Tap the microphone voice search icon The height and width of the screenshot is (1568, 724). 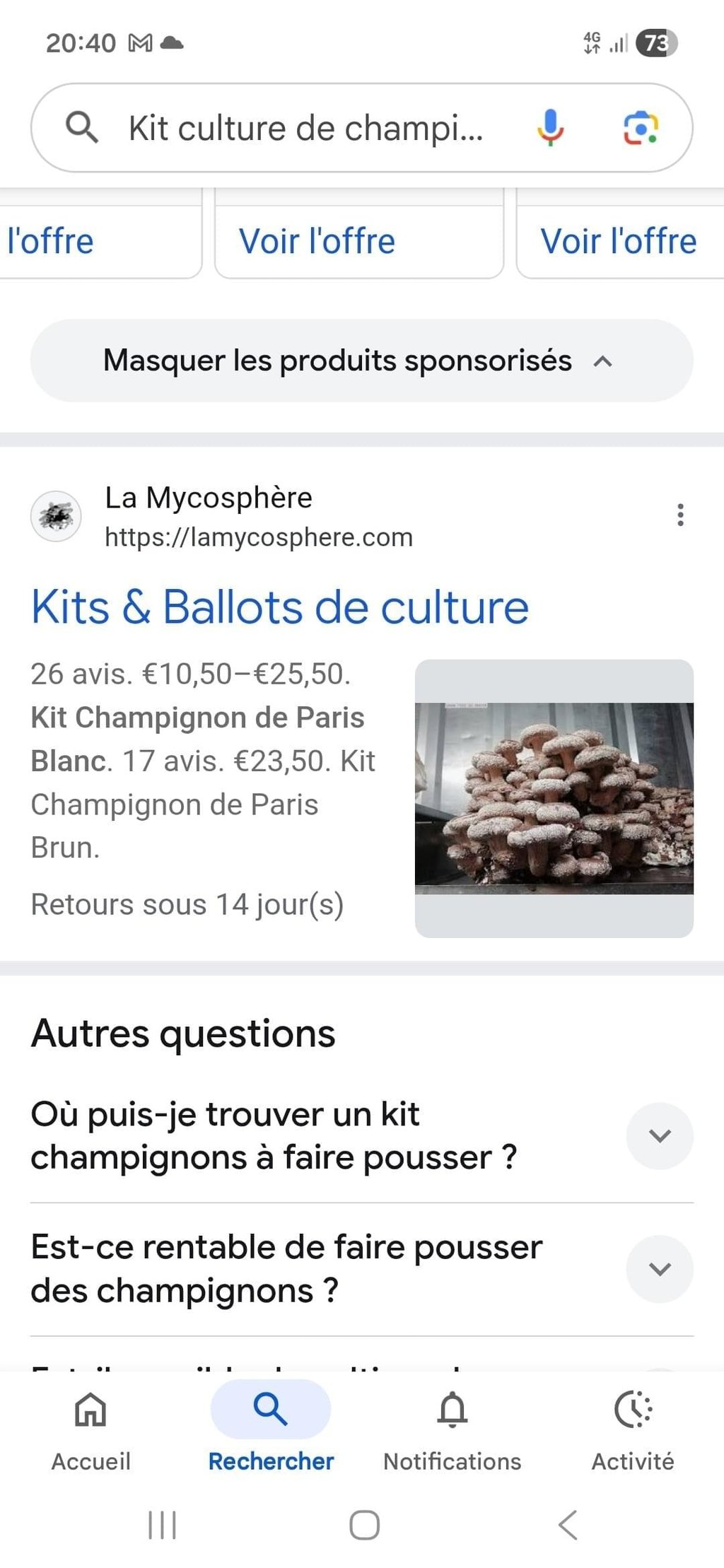549,128
